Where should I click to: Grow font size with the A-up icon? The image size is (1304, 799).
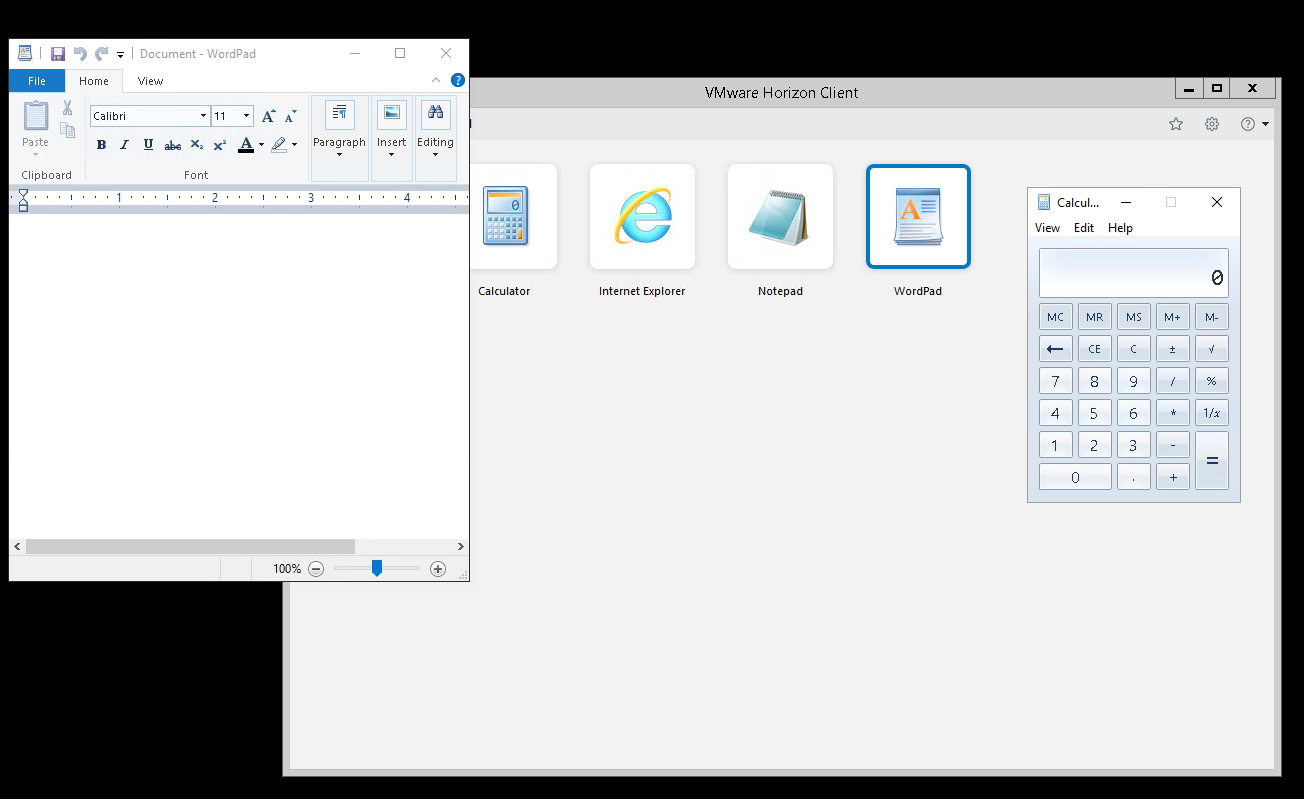coord(268,116)
